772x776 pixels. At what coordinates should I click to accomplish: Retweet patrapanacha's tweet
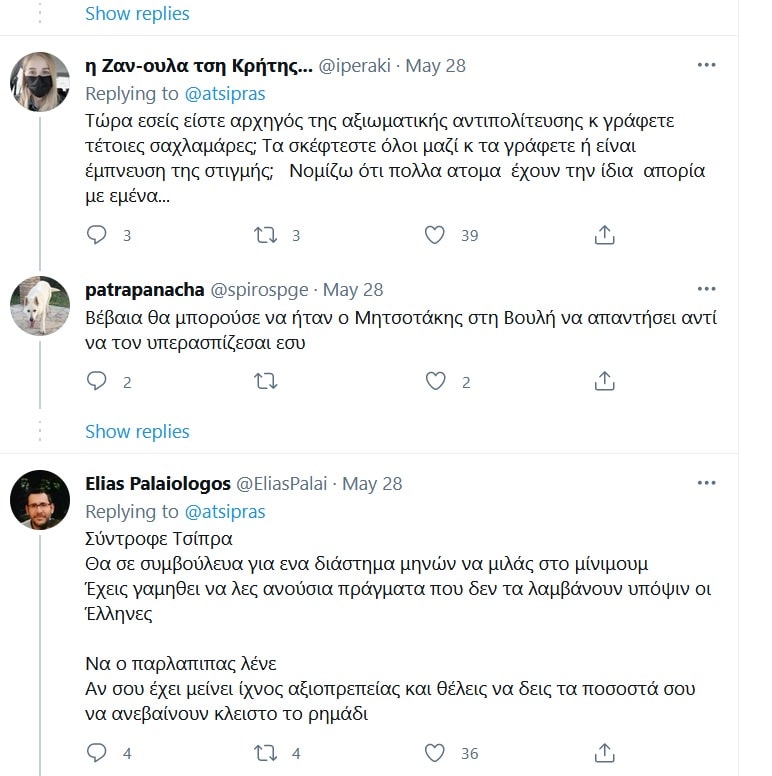[266, 382]
